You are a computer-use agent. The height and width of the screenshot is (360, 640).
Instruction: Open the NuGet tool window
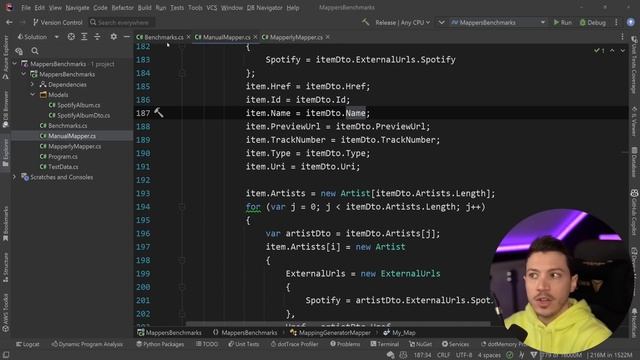(x=420, y=344)
